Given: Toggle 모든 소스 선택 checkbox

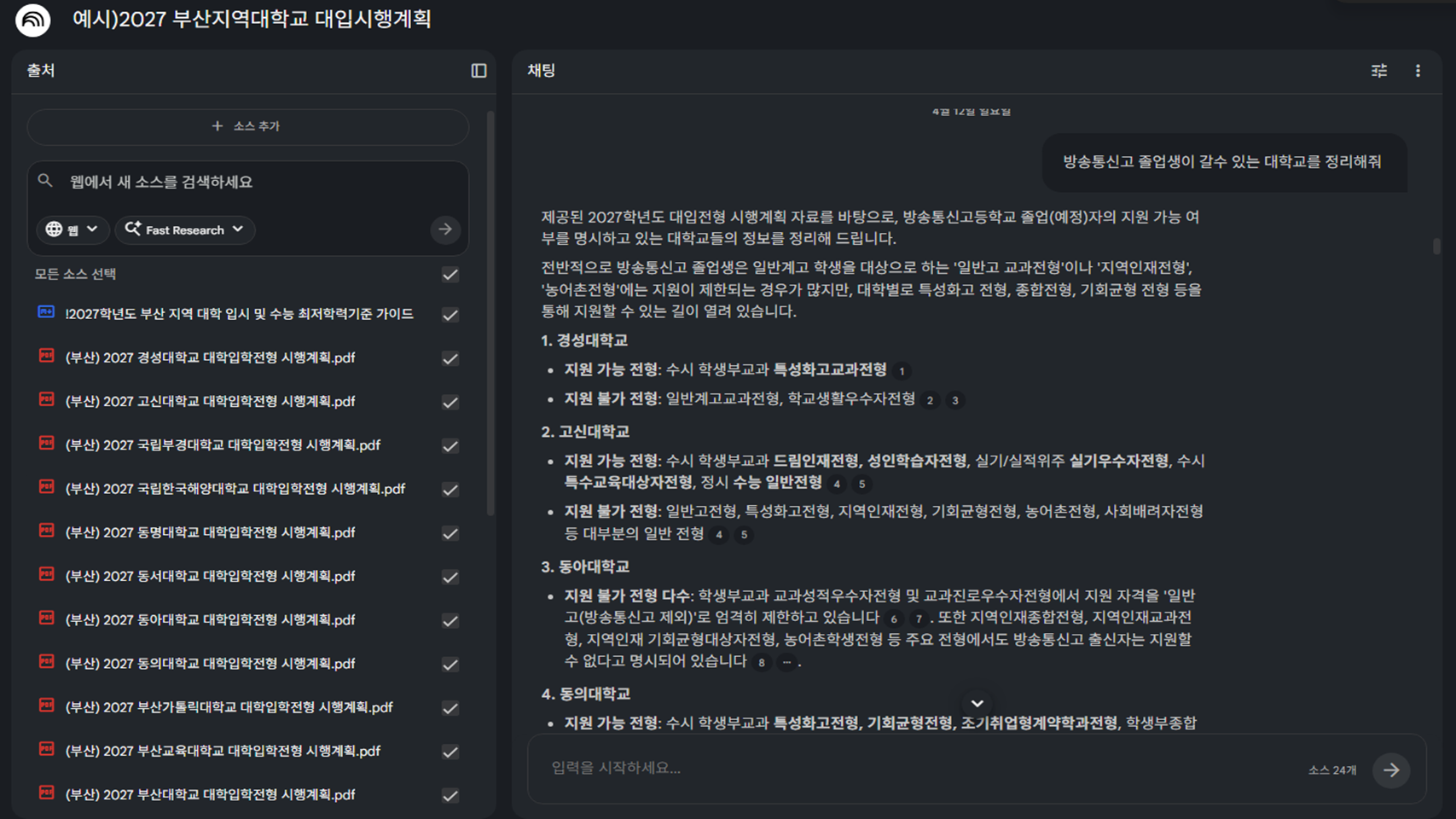Looking at the screenshot, I should point(450,275).
